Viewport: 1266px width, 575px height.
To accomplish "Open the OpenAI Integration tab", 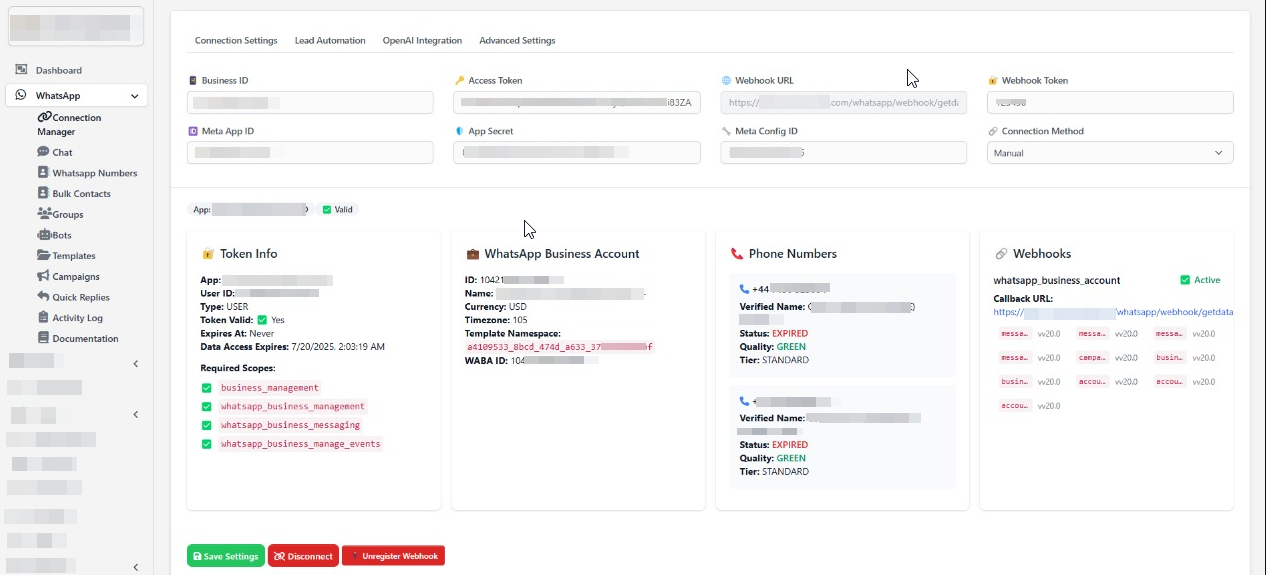I will click(x=422, y=41).
